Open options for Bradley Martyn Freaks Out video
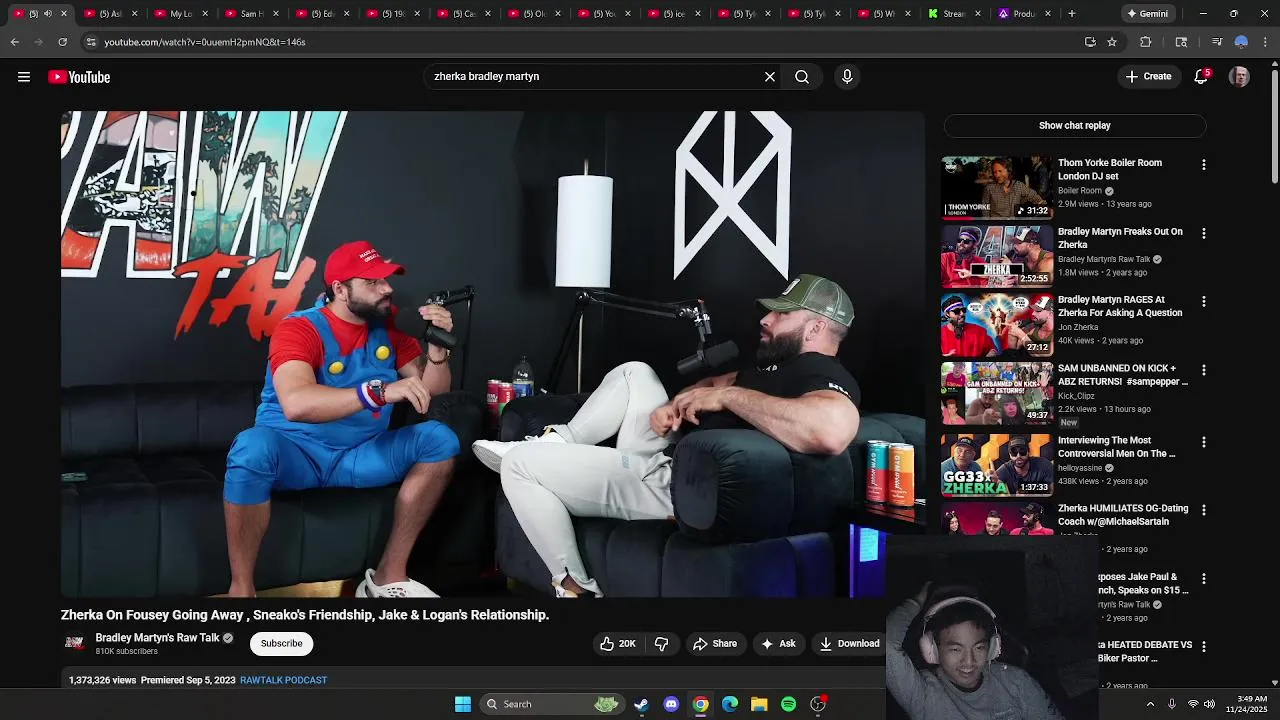Image resolution: width=1280 pixels, height=720 pixels. (x=1204, y=233)
